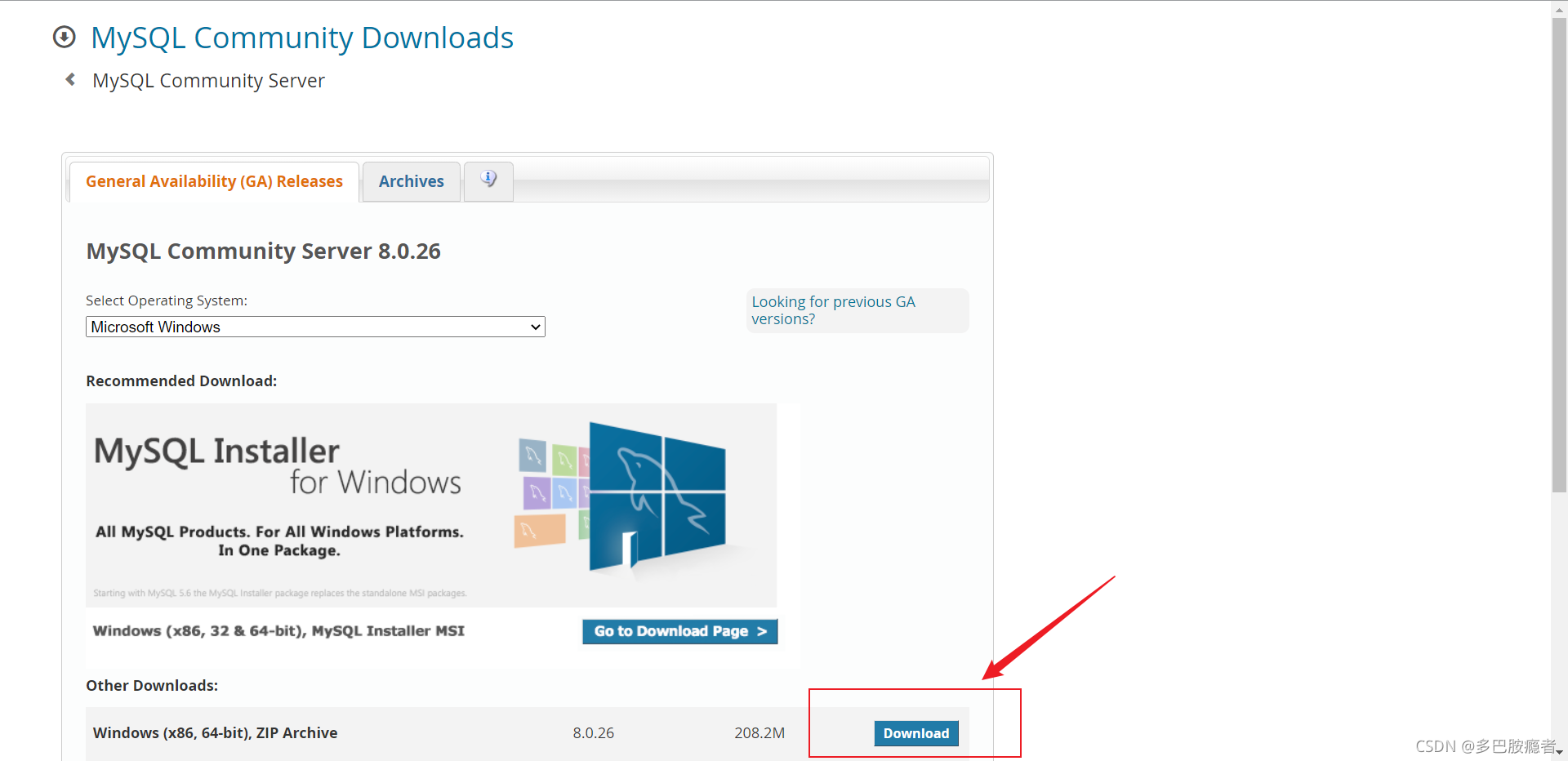The height and width of the screenshot is (761, 1568).
Task: Click the Windows (x86, 64-bit), ZIP Archive text
Action: (215, 733)
